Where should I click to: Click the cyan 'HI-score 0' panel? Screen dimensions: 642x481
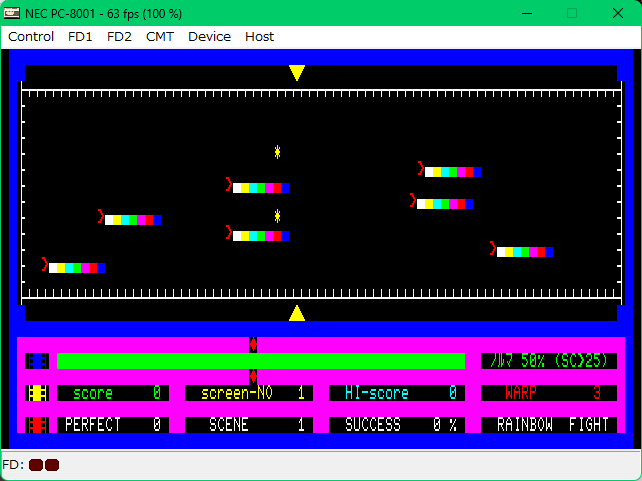click(x=397, y=393)
